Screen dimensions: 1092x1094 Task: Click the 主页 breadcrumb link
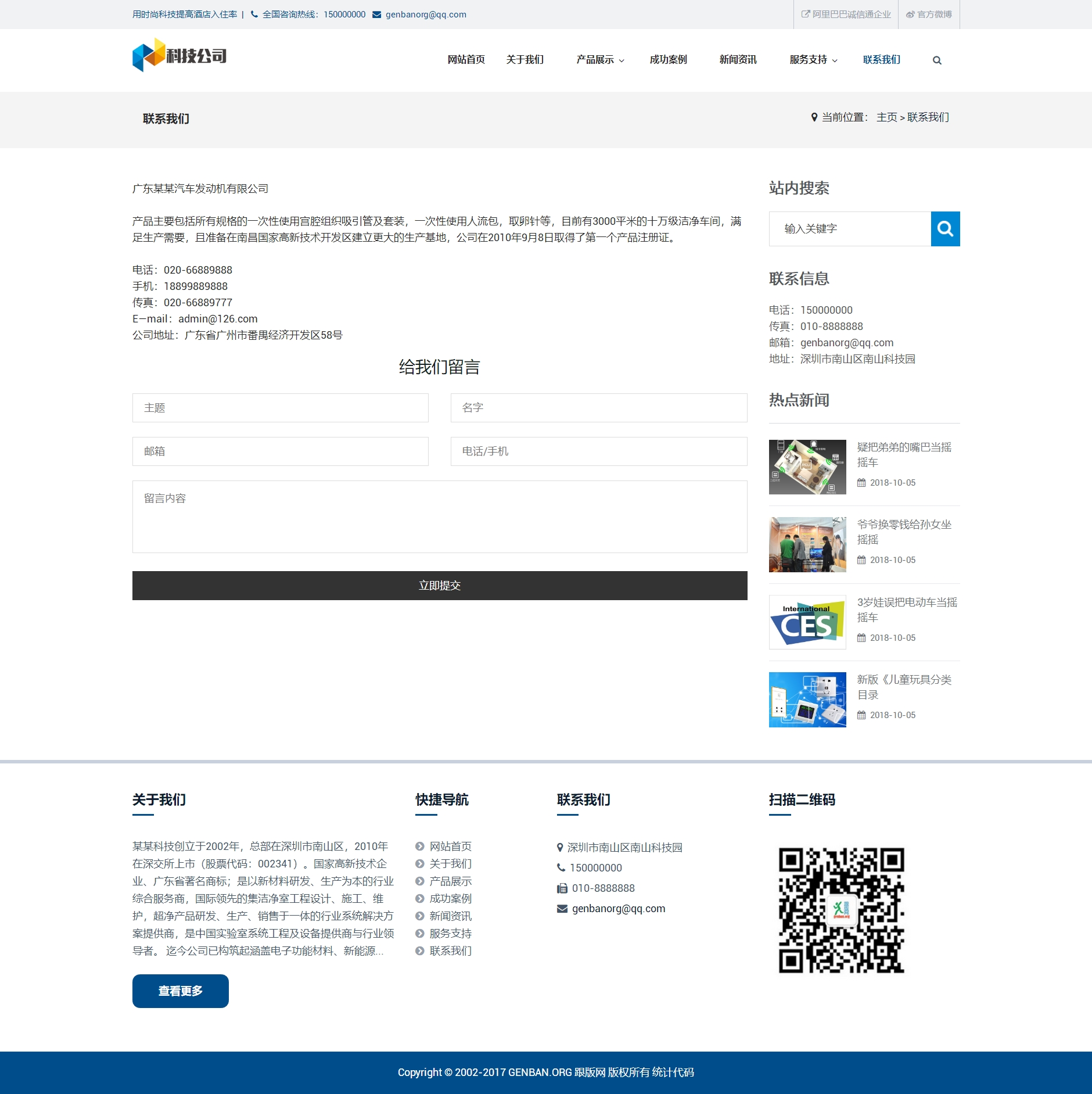click(886, 117)
